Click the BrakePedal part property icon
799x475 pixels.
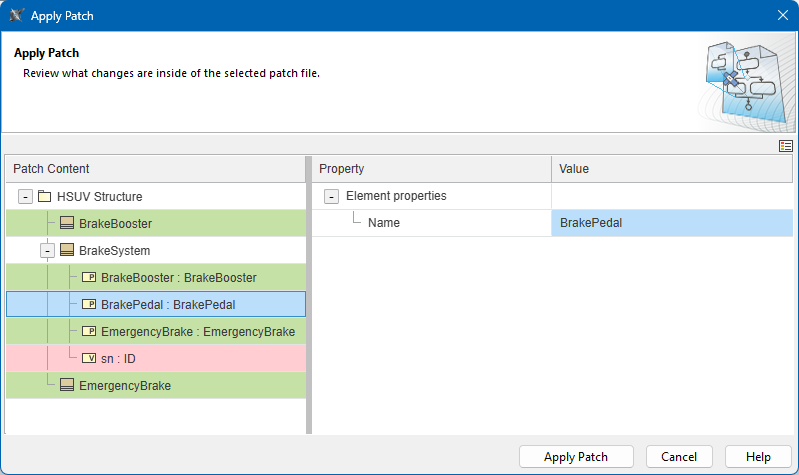click(88, 304)
